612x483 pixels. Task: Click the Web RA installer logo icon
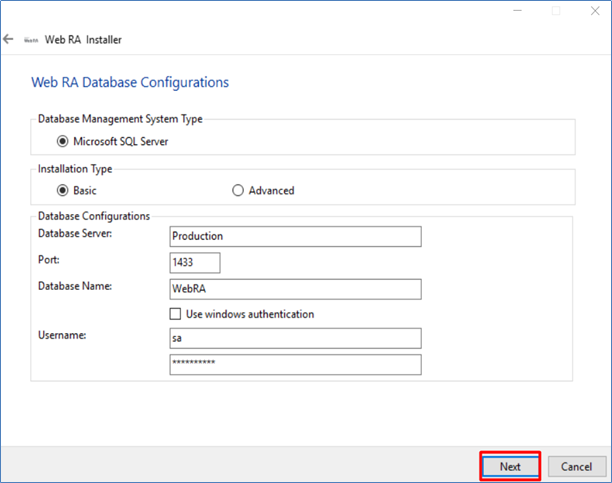tap(31, 40)
